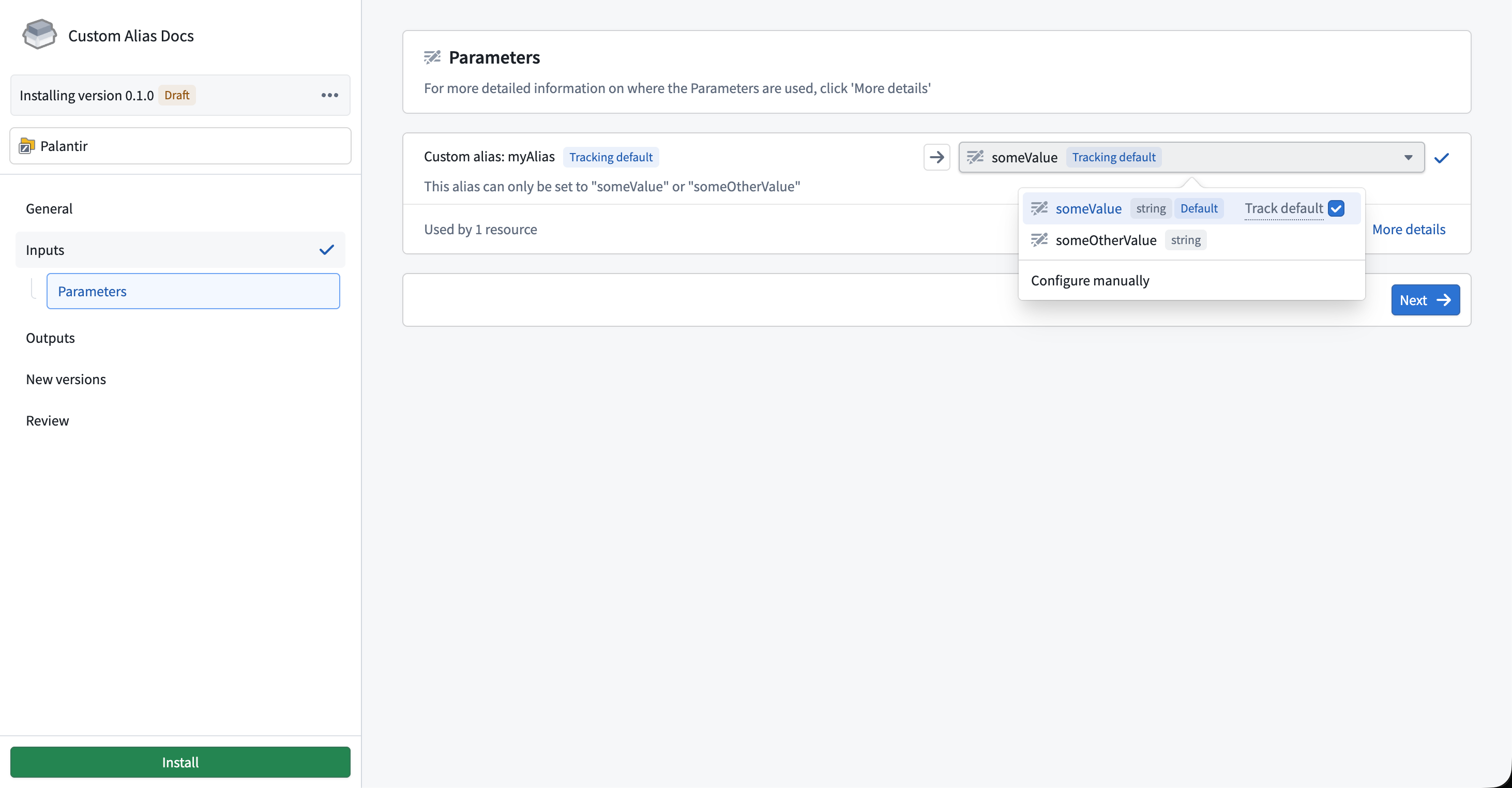Select the Parameters entry under Inputs
1512x788 pixels.
pyautogui.click(x=92, y=291)
